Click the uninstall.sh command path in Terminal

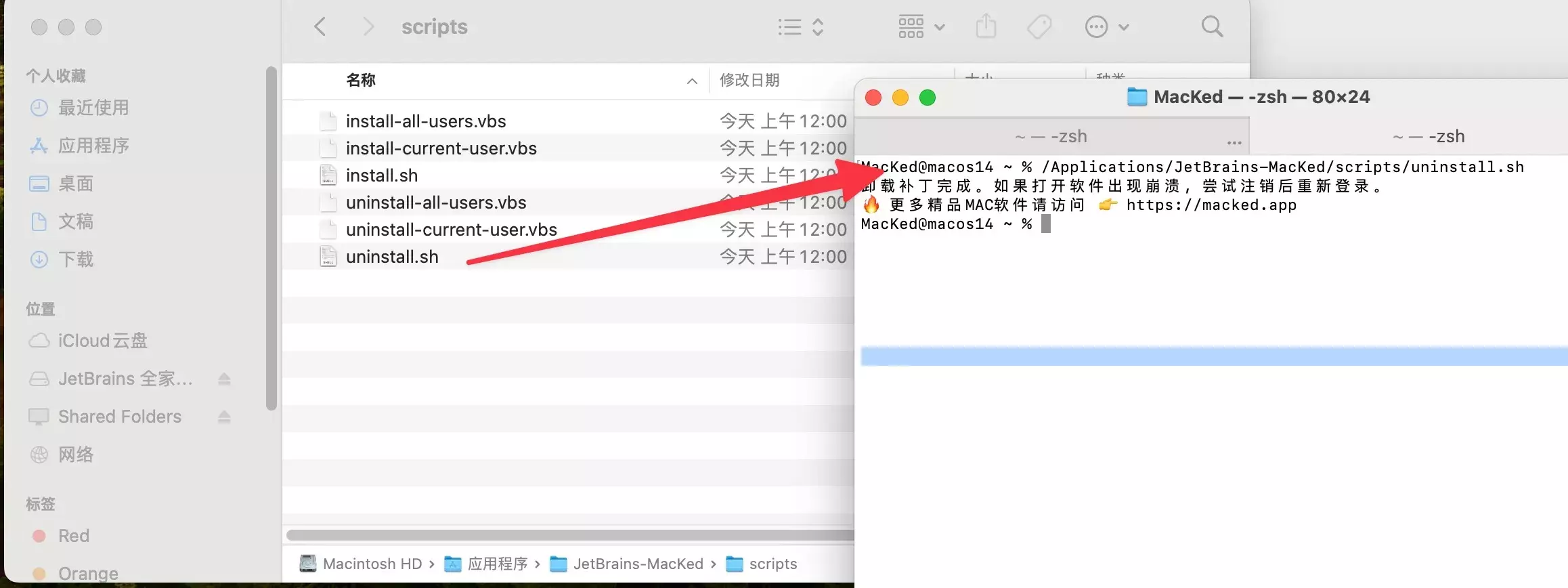pos(1283,167)
